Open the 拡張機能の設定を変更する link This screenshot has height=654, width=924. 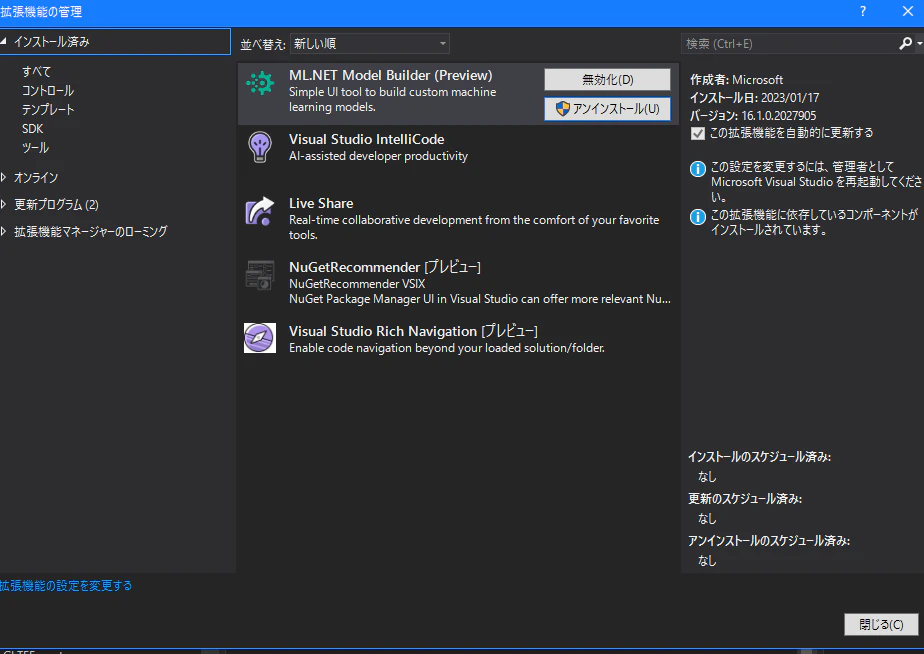point(66,586)
